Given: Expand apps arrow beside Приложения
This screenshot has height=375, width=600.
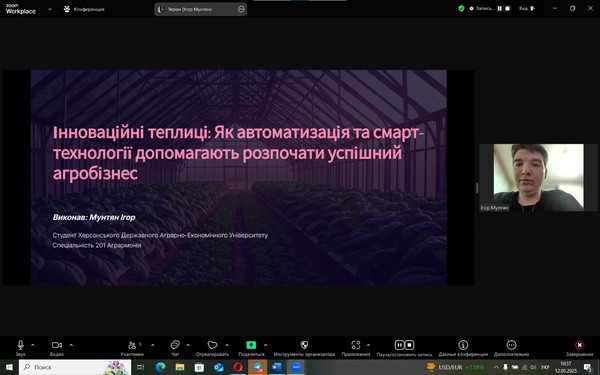Looking at the screenshot, I should [x=368, y=345].
